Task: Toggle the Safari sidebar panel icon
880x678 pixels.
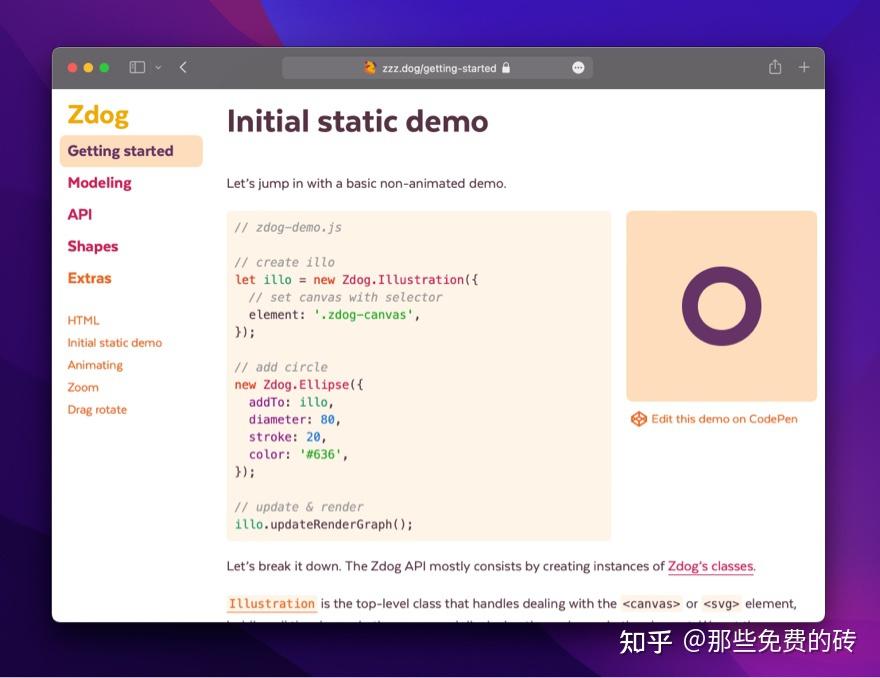Action: pos(135,67)
